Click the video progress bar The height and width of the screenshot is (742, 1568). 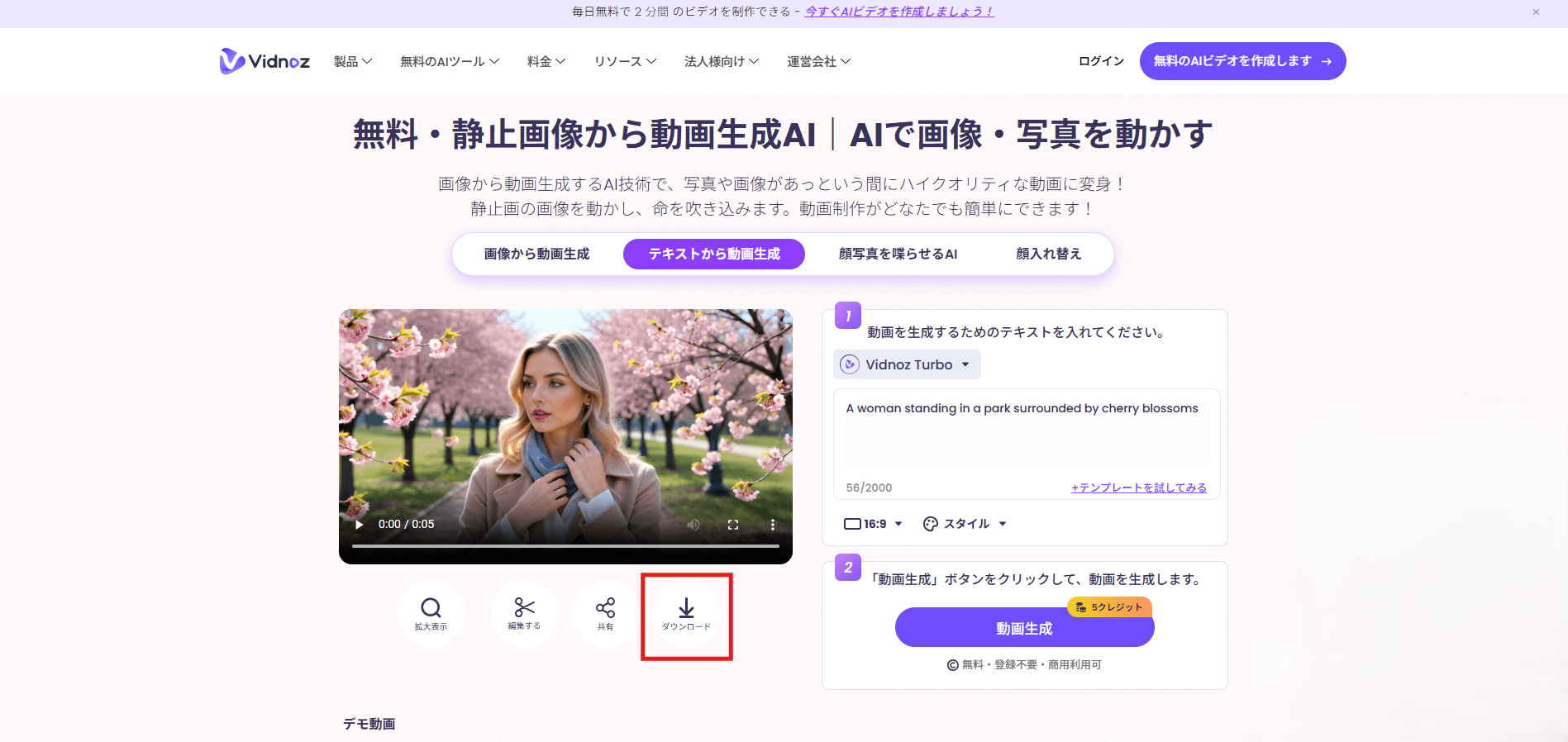[565, 546]
